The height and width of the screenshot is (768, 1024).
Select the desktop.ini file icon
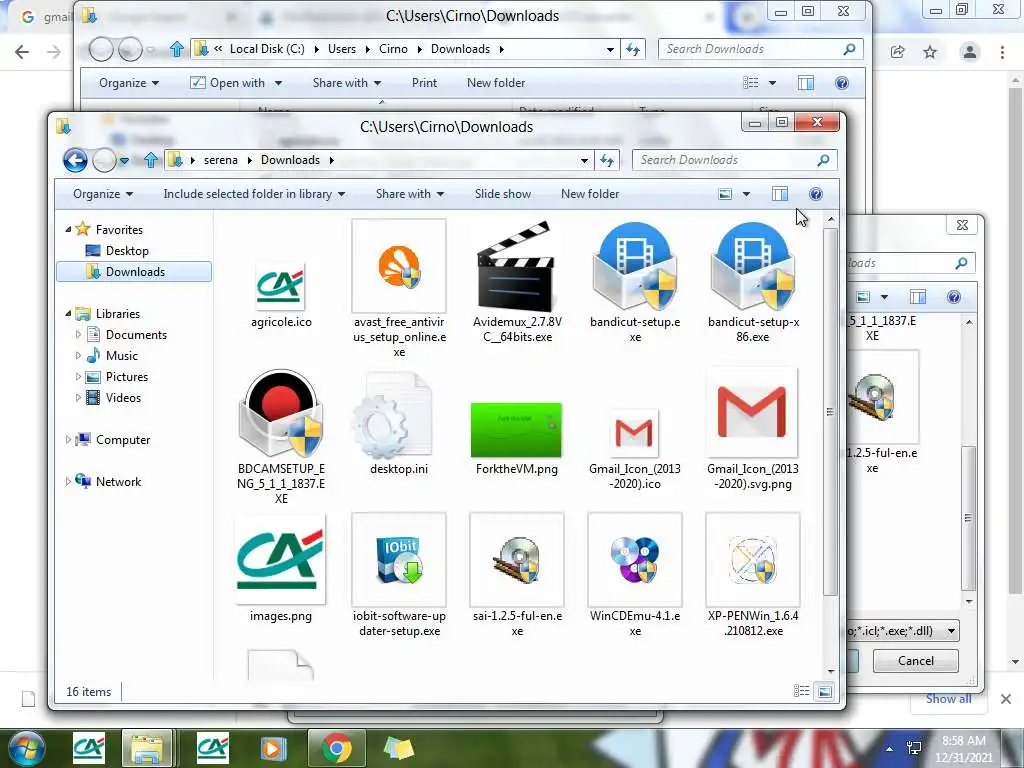point(392,415)
